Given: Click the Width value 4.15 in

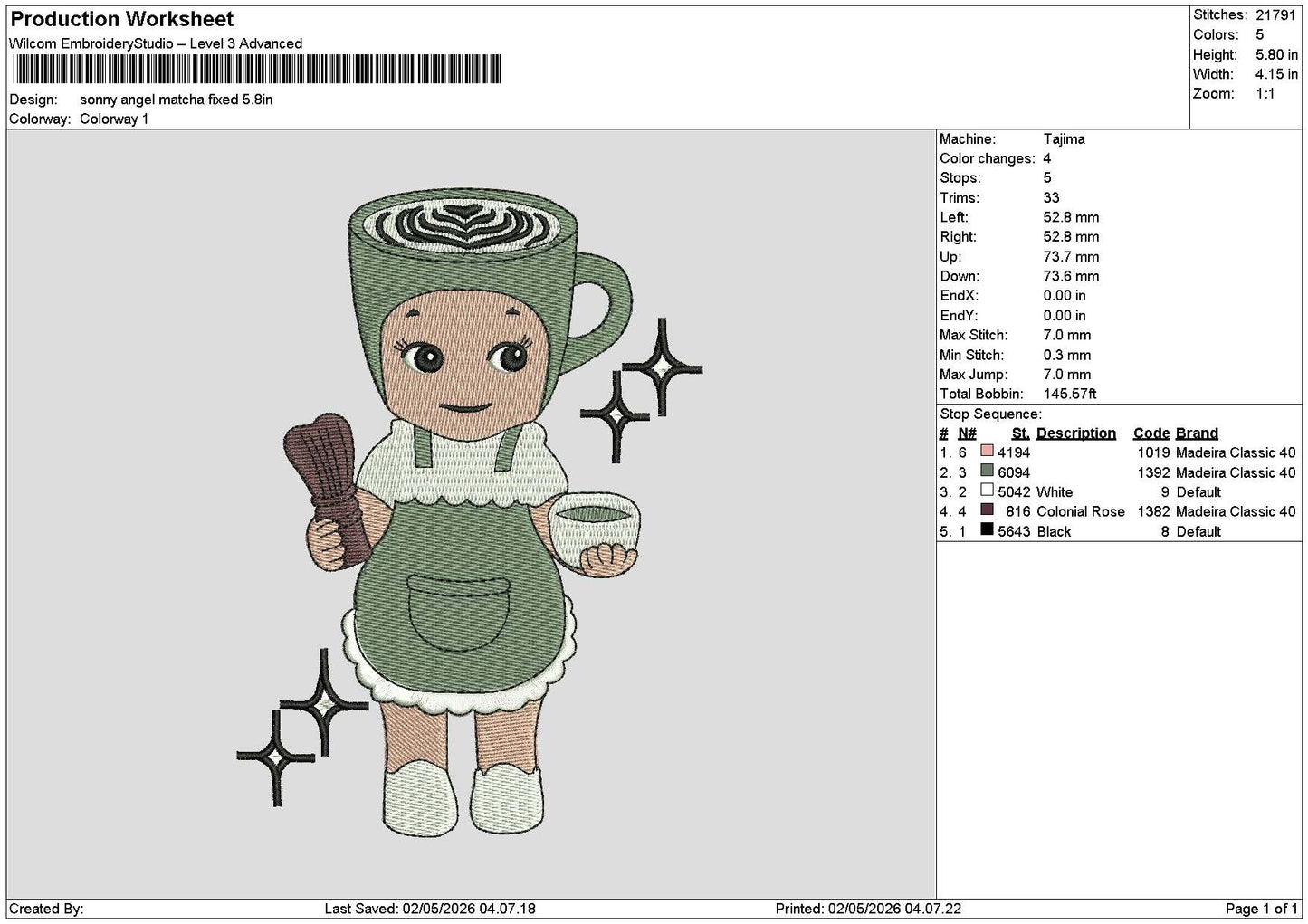Looking at the screenshot, I should (x=1276, y=74).
